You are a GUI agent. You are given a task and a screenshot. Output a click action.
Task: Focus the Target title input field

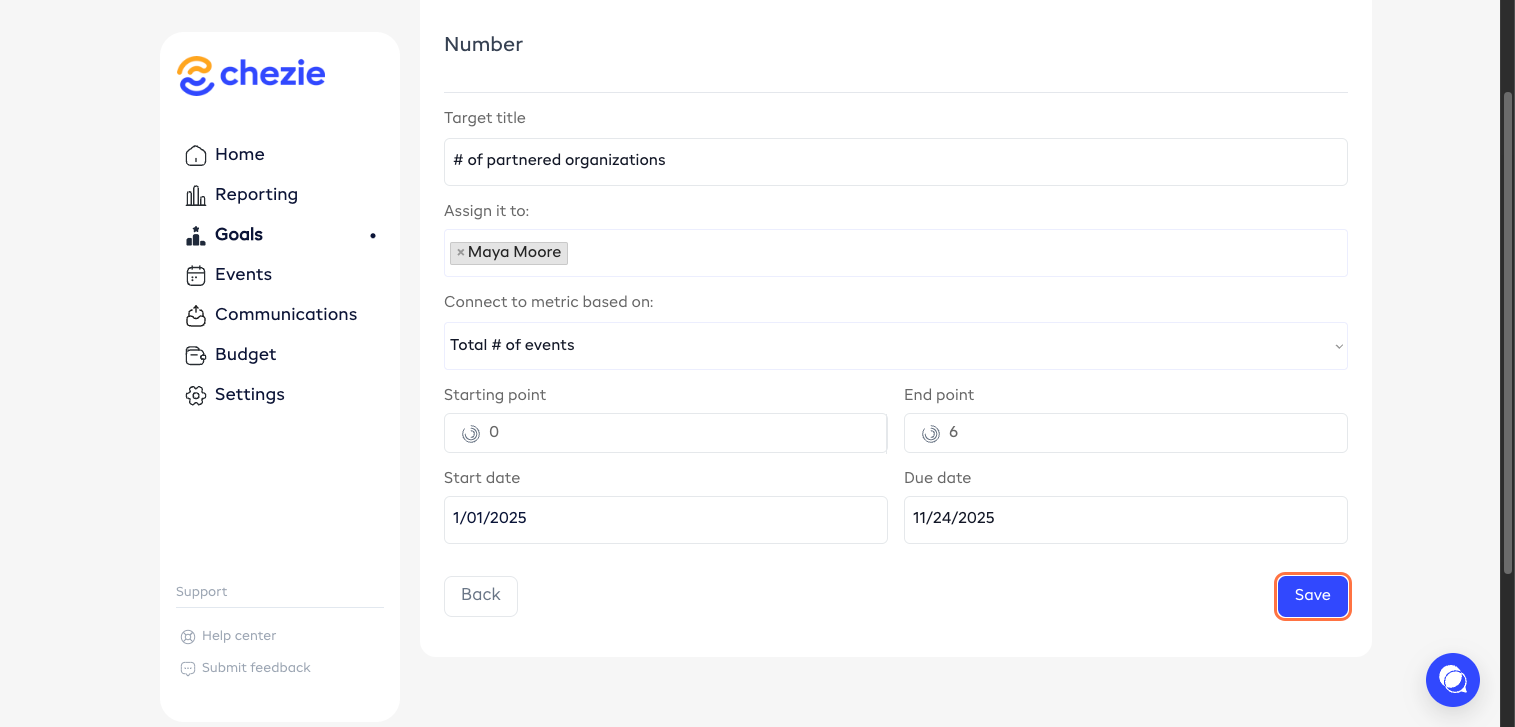click(x=894, y=161)
